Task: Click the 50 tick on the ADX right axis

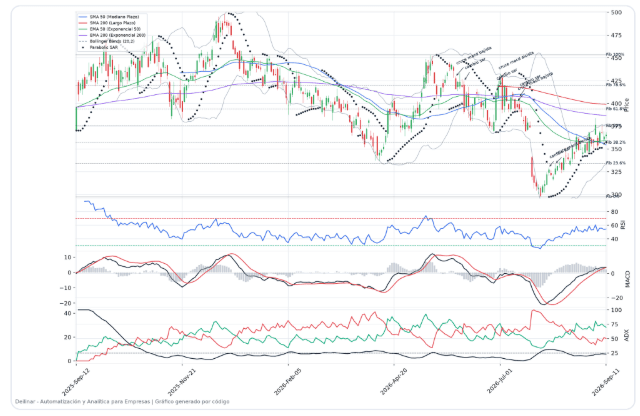Action: (615, 339)
